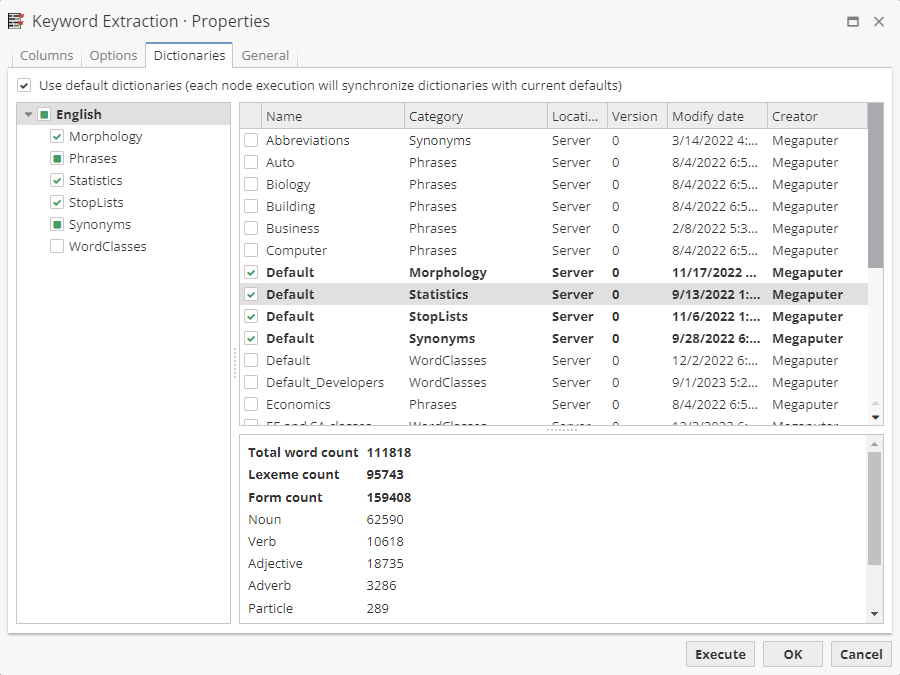Sort by the Category column header
Image resolution: width=900 pixels, height=675 pixels.
click(x=475, y=116)
